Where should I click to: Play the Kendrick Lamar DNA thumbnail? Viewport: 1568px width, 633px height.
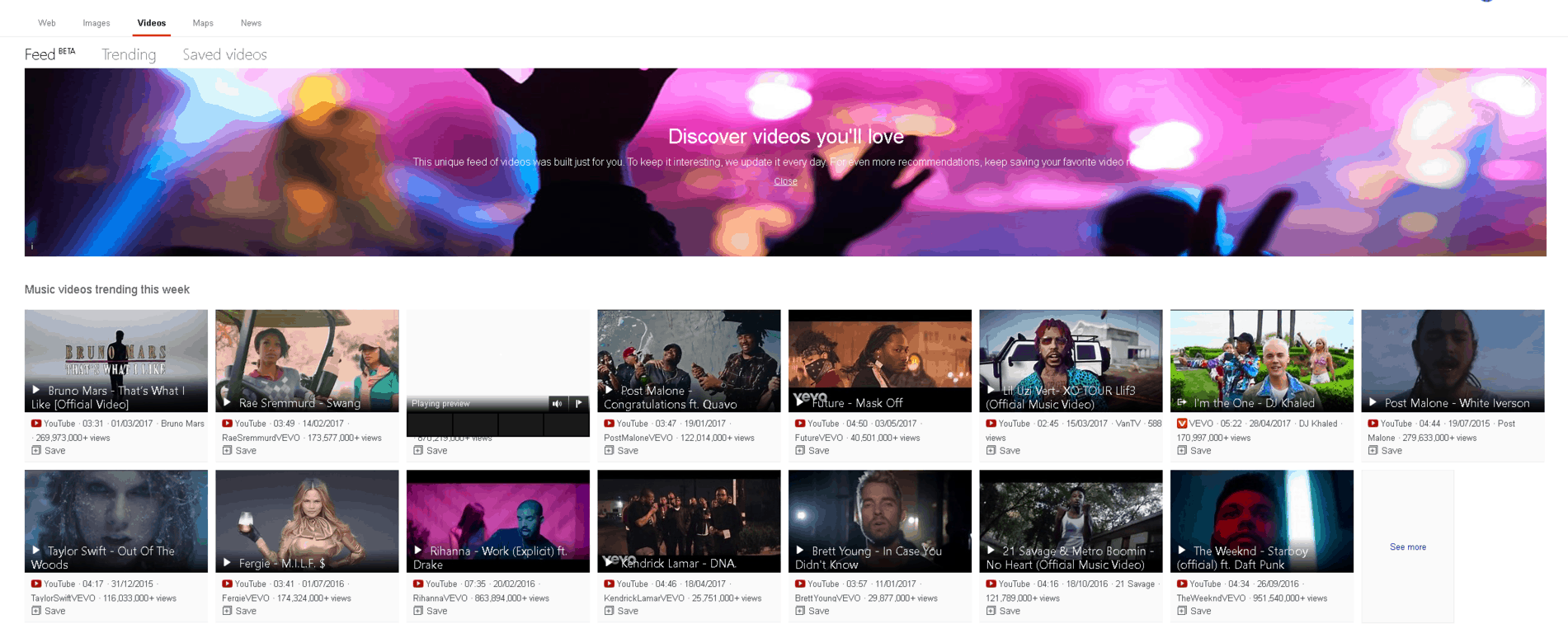689,521
